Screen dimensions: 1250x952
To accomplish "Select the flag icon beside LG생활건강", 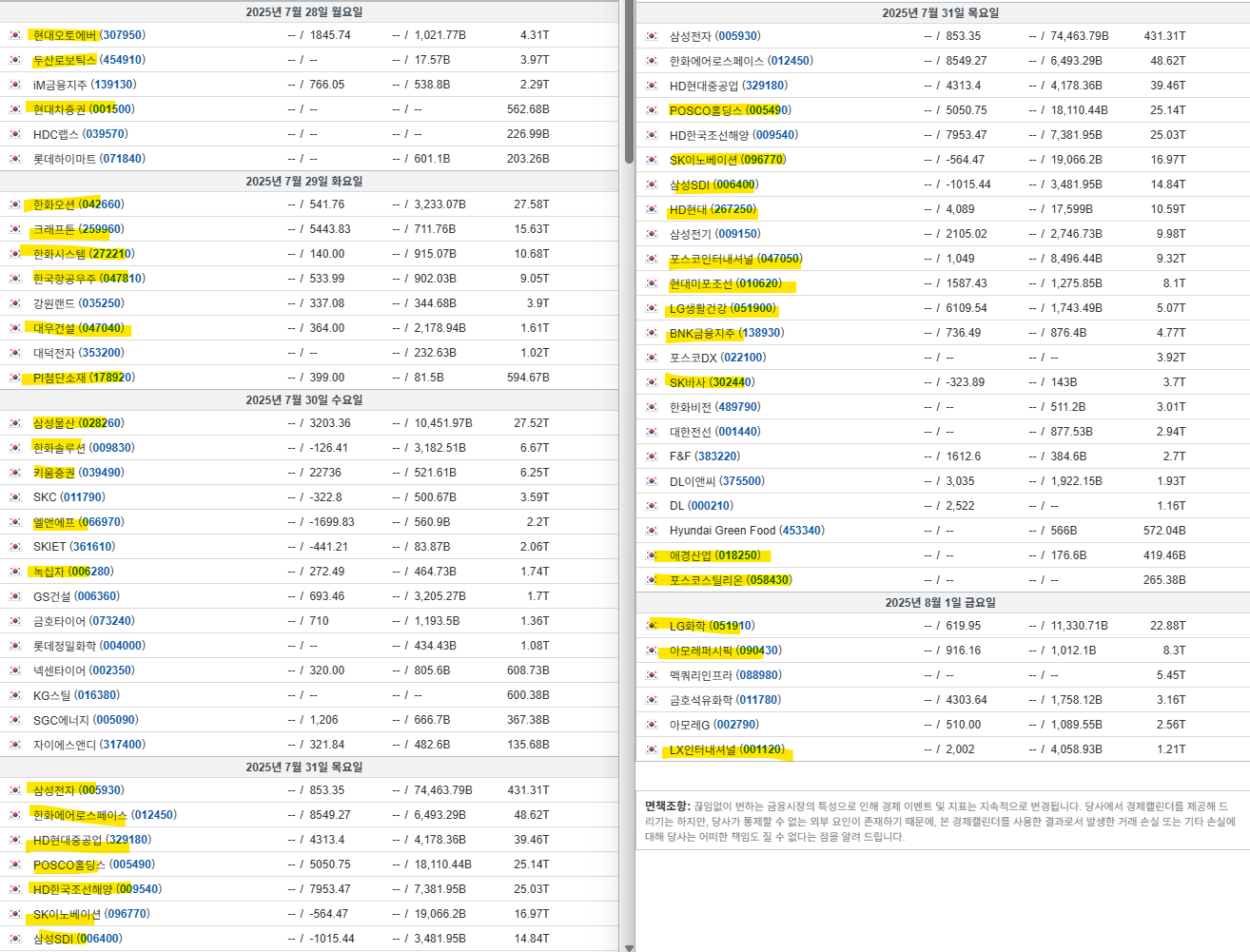I will point(652,308).
